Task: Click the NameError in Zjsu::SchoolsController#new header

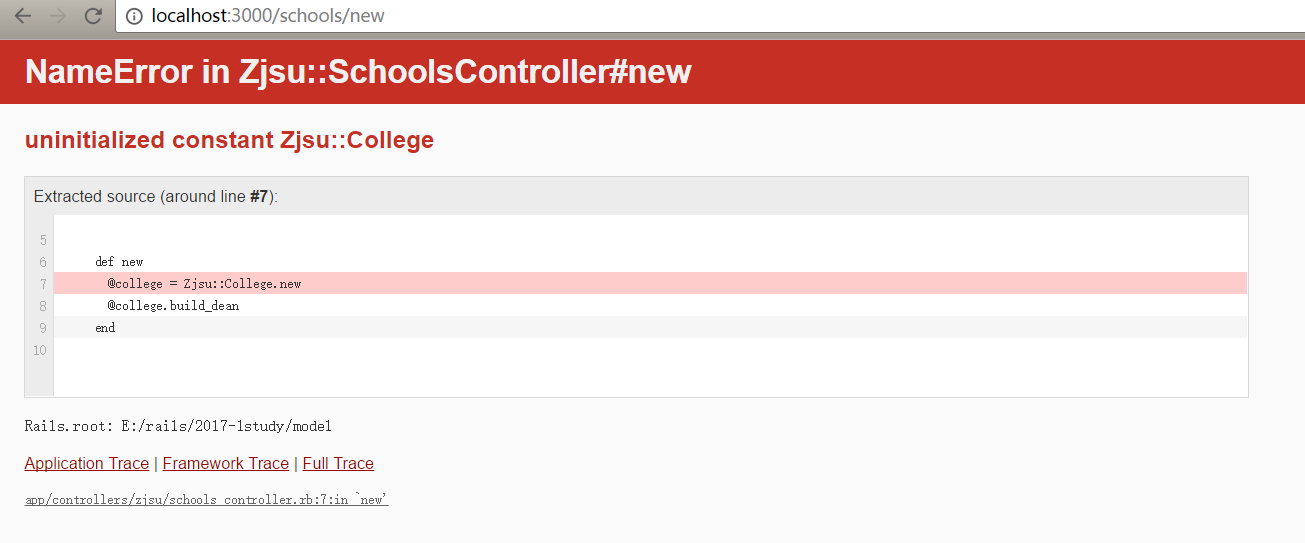Action: [x=358, y=71]
